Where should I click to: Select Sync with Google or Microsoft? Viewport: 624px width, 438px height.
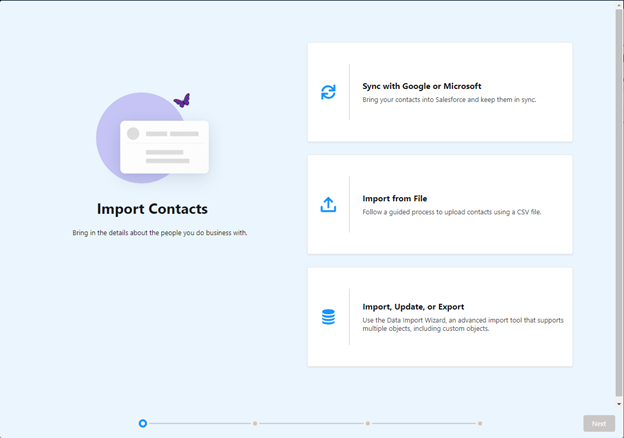tap(421, 86)
